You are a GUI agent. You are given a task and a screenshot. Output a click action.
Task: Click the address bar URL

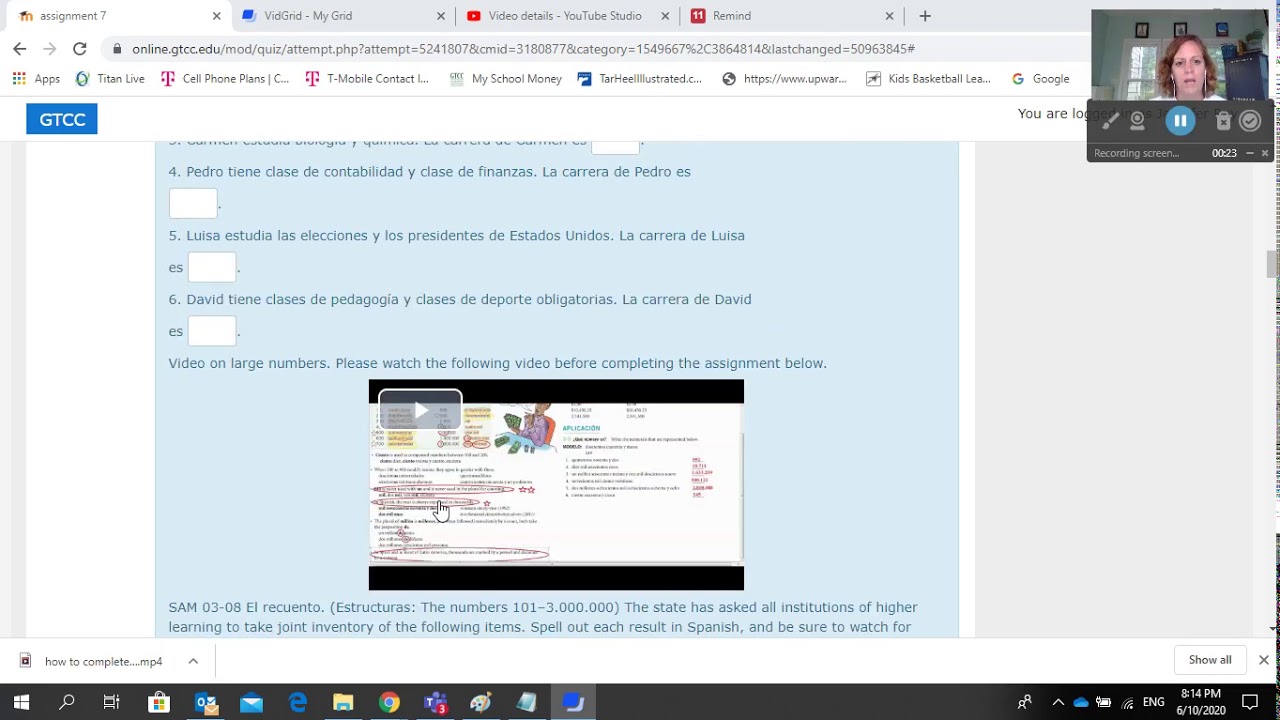point(523,49)
